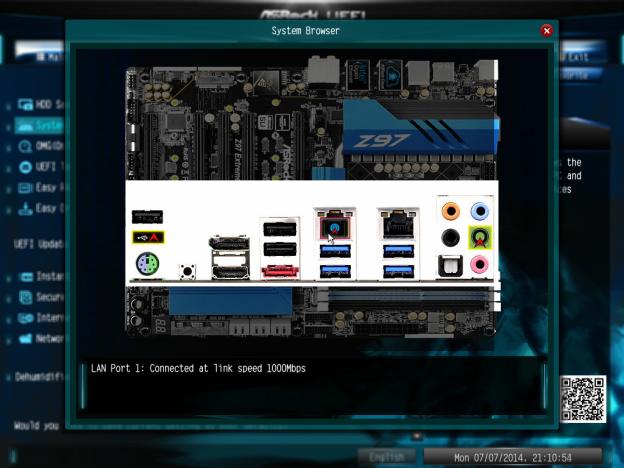Image resolution: width=624 pixels, height=468 pixels.
Task: Select the green line-out audio jack
Action: (x=480, y=238)
